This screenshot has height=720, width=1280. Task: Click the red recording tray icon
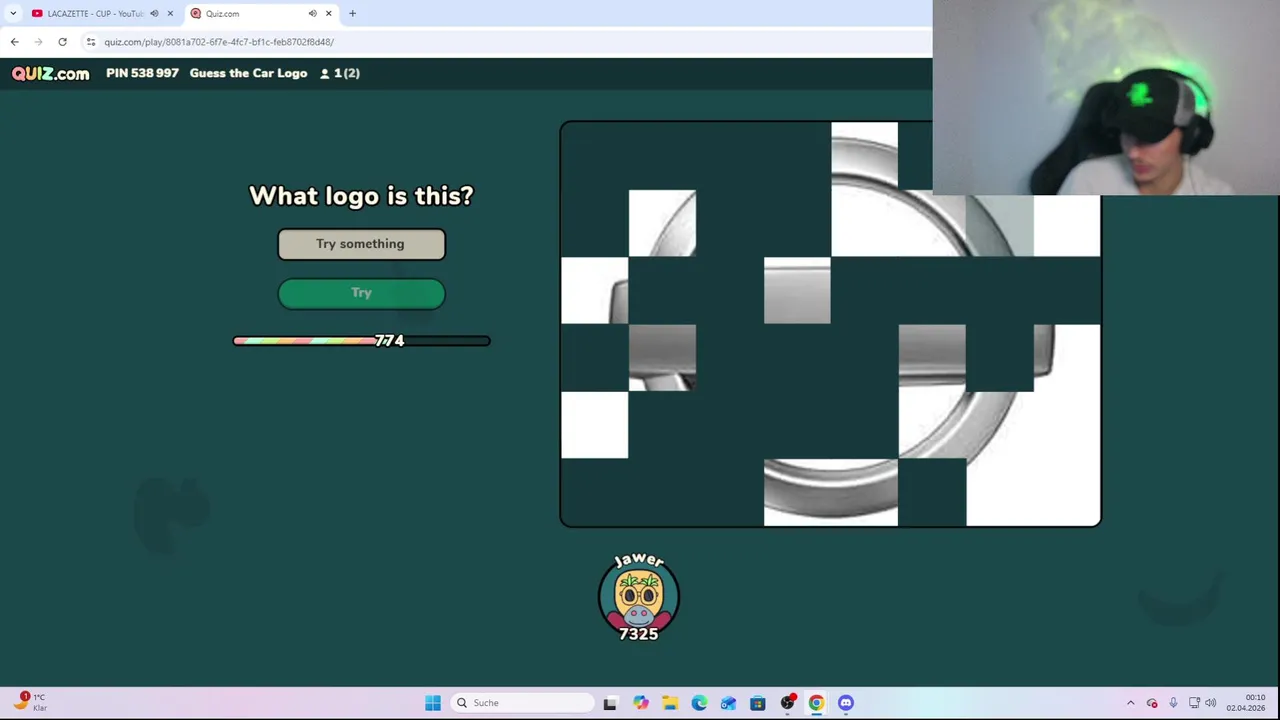(x=1152, y=703)
